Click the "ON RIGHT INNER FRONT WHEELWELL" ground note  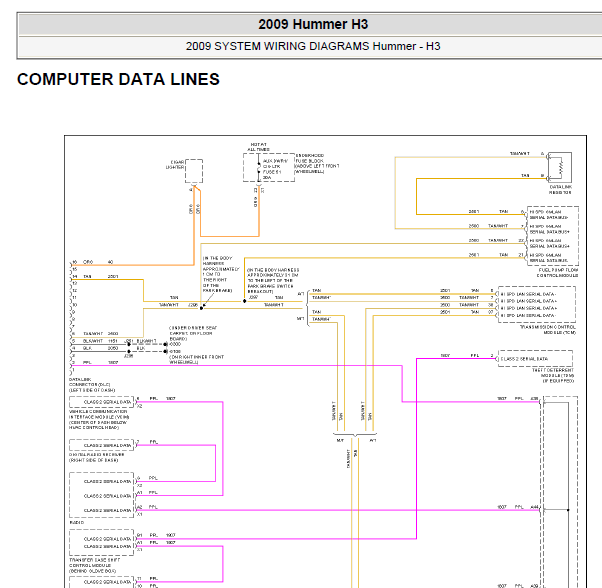[x=196, y=359]
